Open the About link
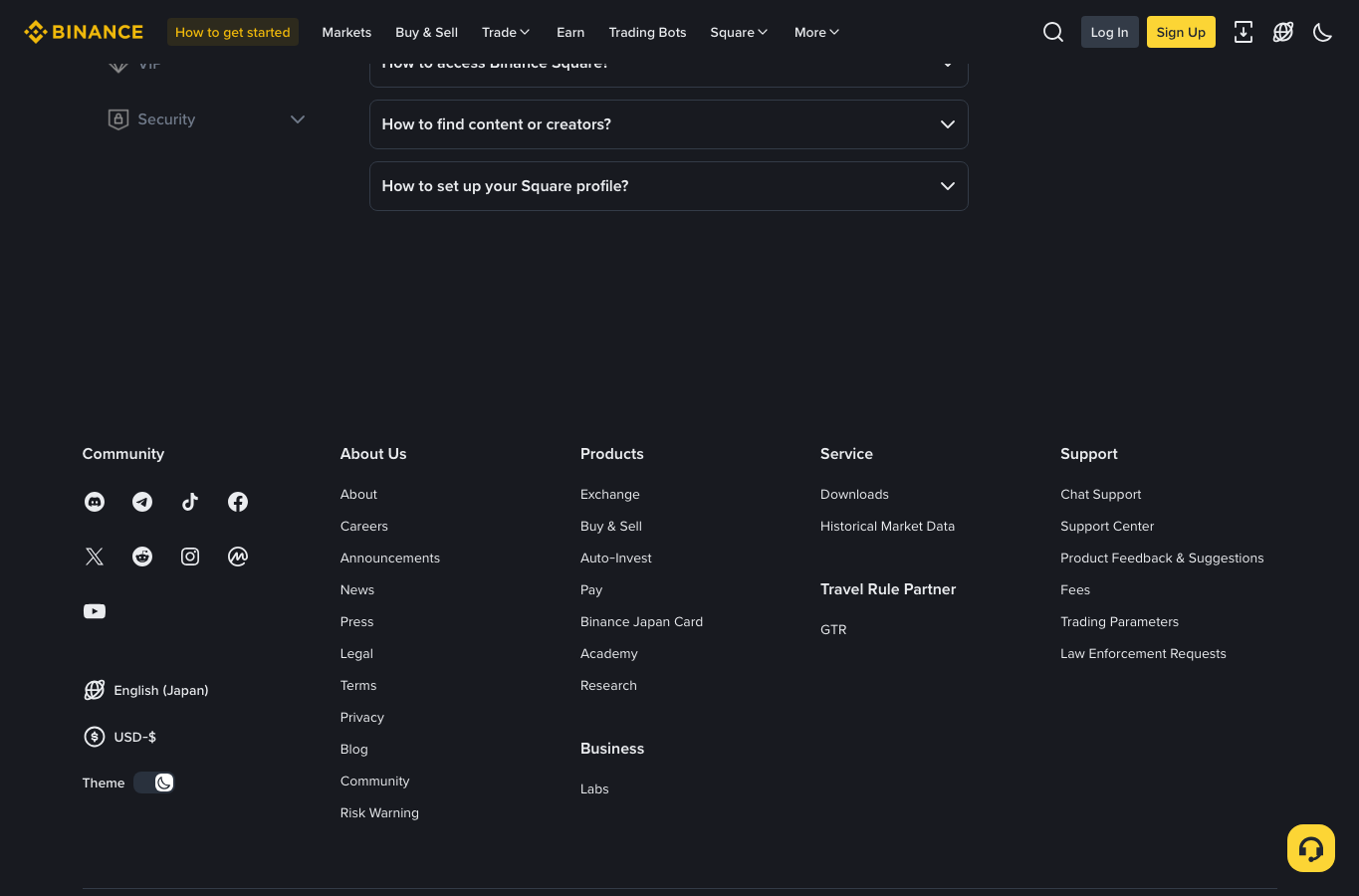Viewport: 1359px width, 896px height. tap(358, 494)
